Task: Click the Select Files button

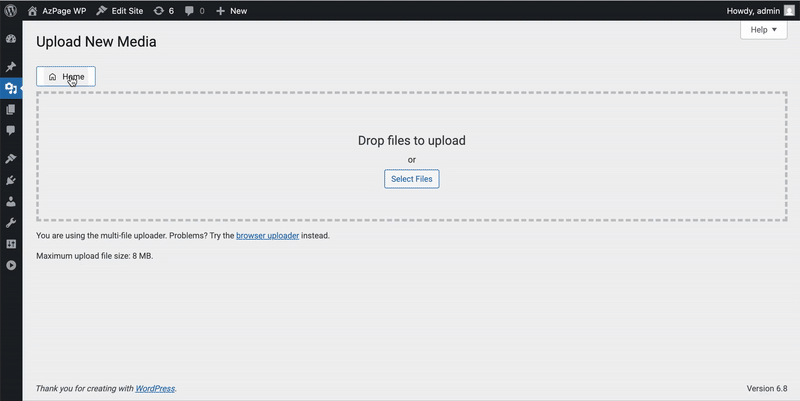Action: [x=412, y=179]
